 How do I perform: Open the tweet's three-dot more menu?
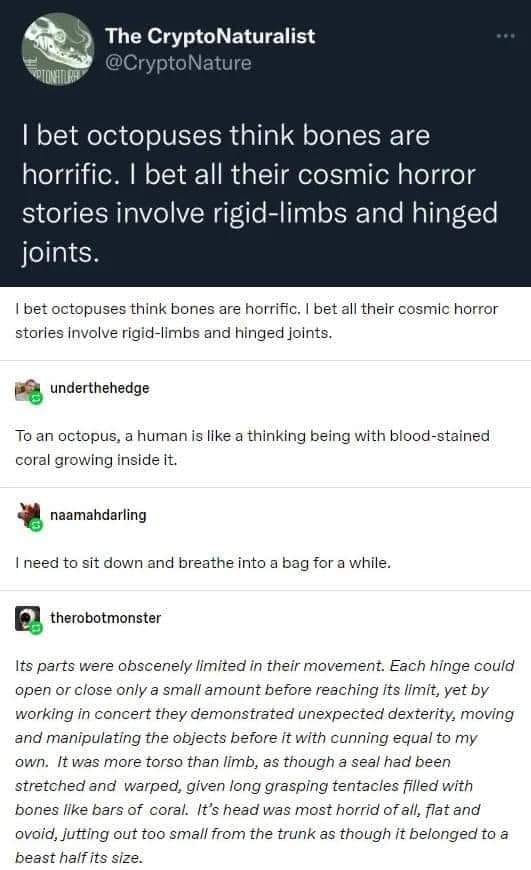tap(505, 36)
